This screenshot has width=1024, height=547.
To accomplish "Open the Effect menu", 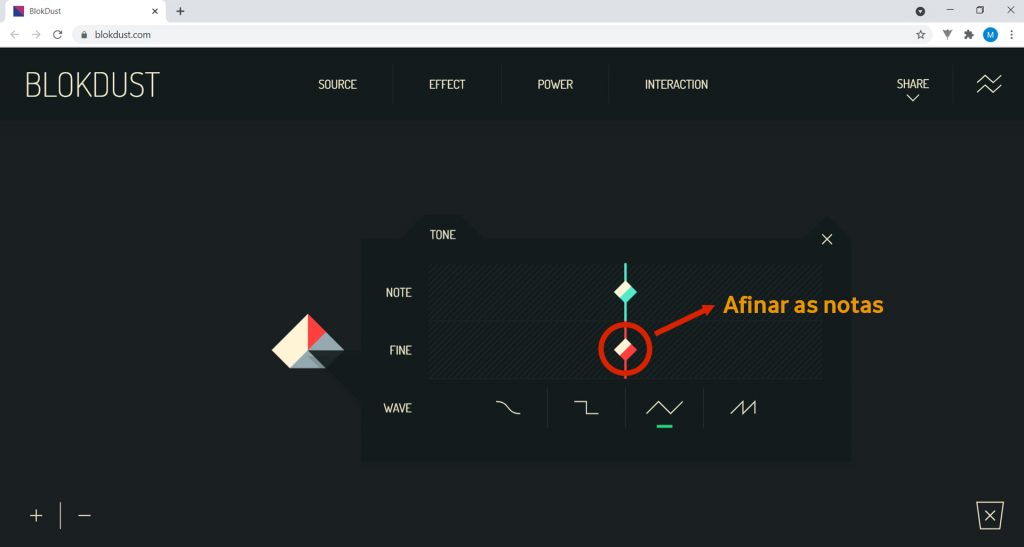I will pos(447,84).
